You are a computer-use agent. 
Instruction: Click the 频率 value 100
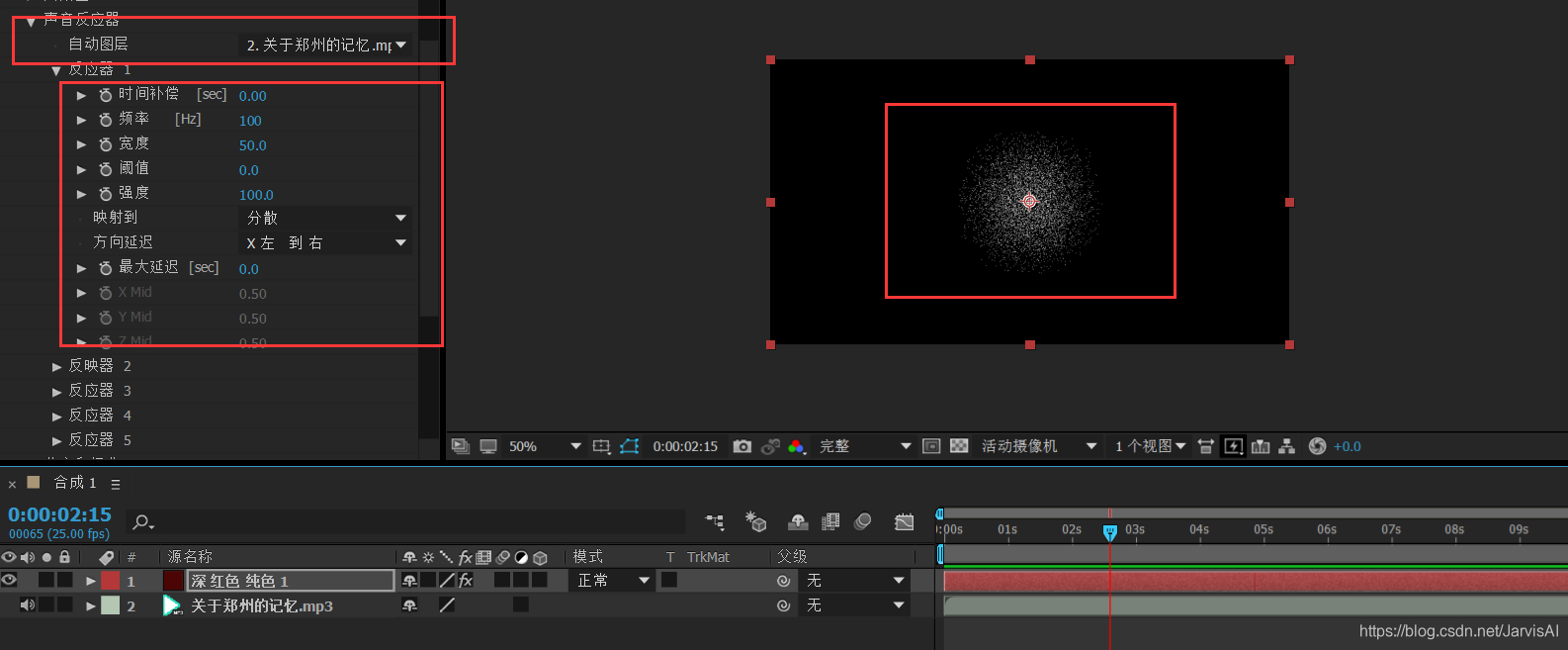[x=250, y=121]
